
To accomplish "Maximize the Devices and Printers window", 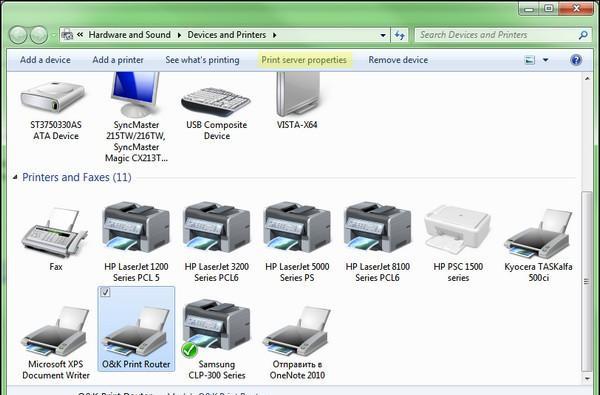I will [x=549, y=8].
